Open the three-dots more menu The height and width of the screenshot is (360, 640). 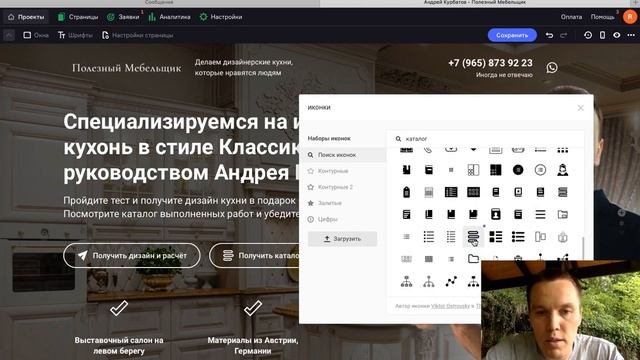[631, 35]
